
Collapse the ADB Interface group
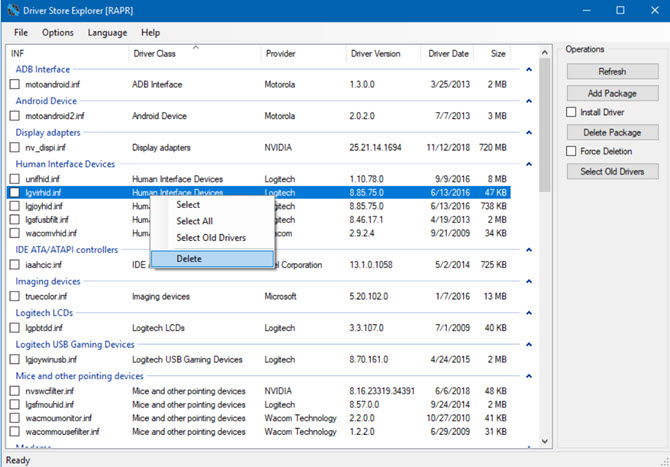click(x=529, y=69)
